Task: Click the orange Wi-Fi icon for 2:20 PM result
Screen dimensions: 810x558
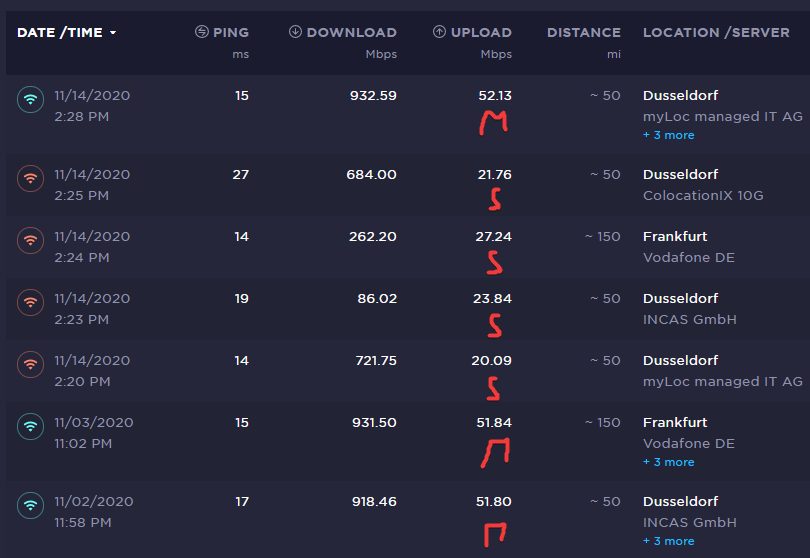Action: [31, 365]
